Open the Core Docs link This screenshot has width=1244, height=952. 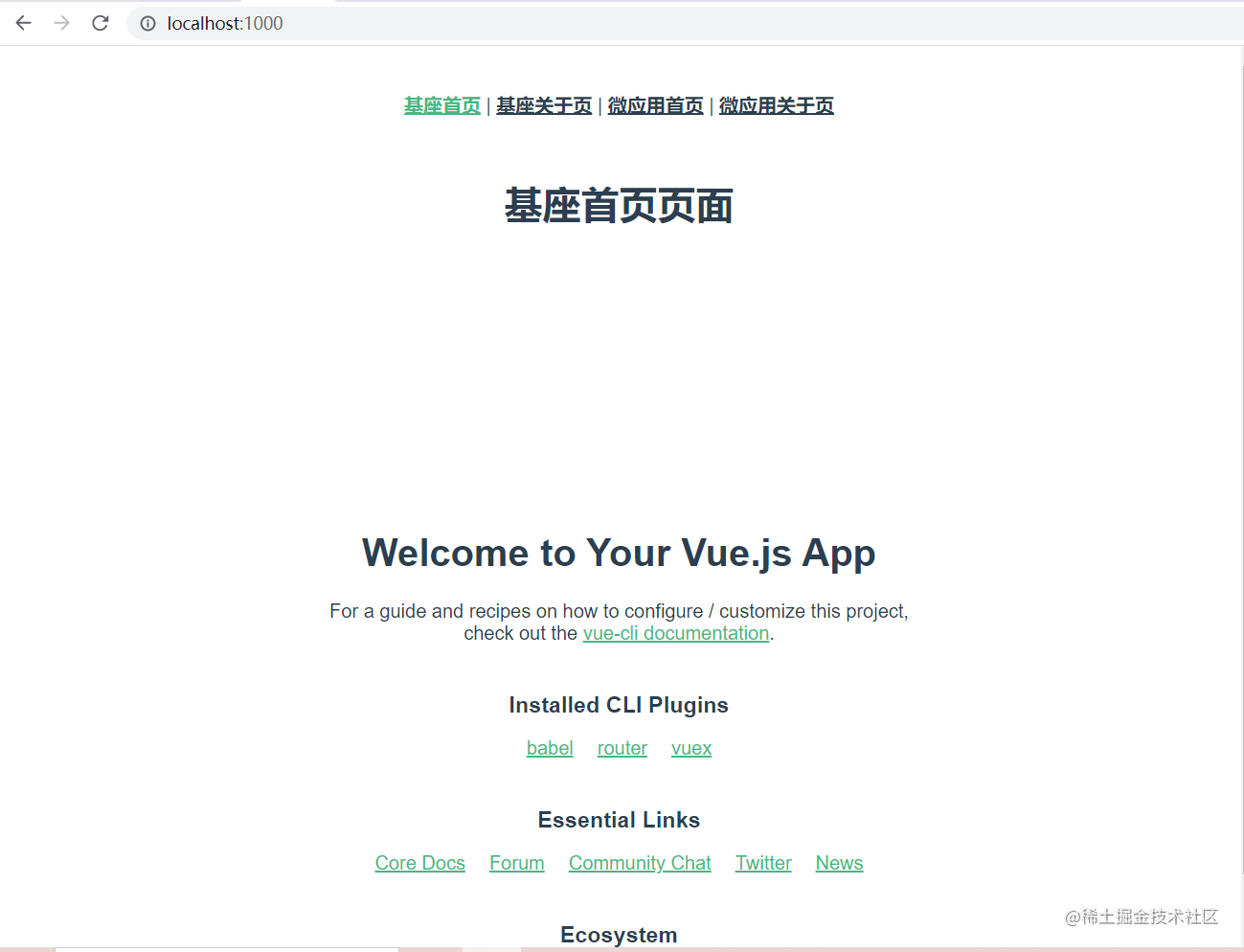[420, 863]
